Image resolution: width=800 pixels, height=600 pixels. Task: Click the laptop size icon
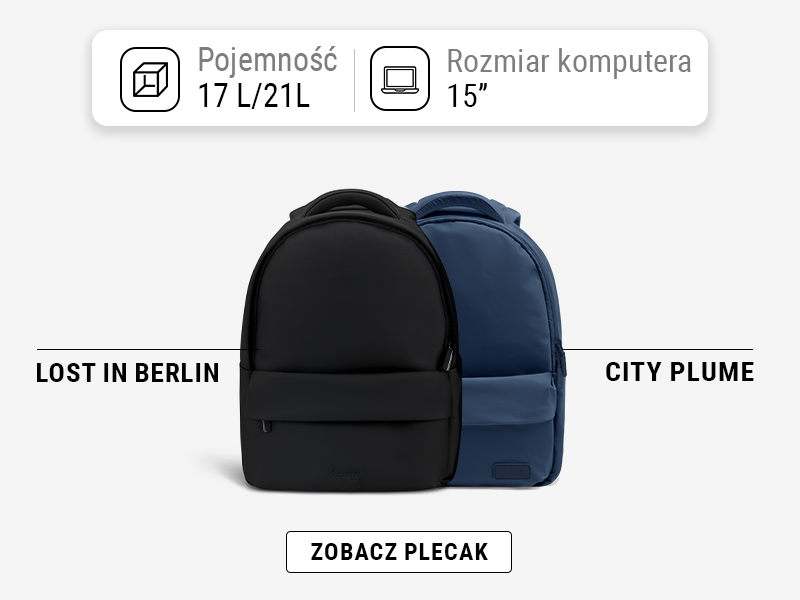[400, 79]
